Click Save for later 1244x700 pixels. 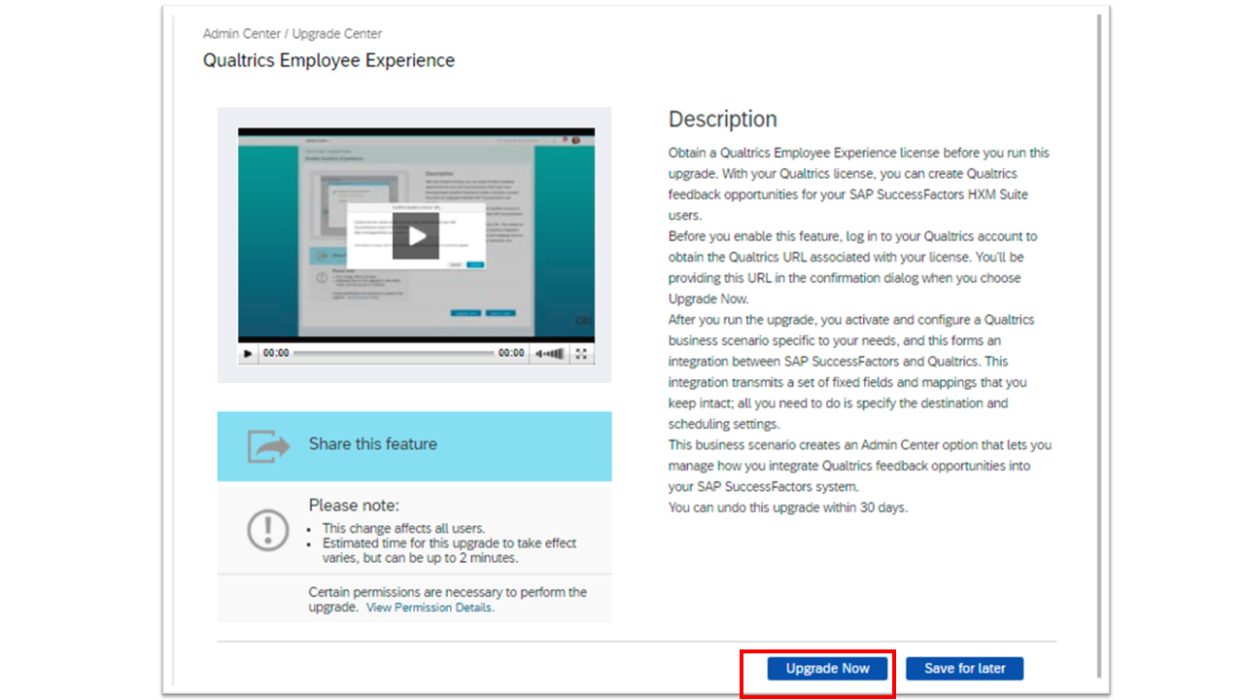963,668
